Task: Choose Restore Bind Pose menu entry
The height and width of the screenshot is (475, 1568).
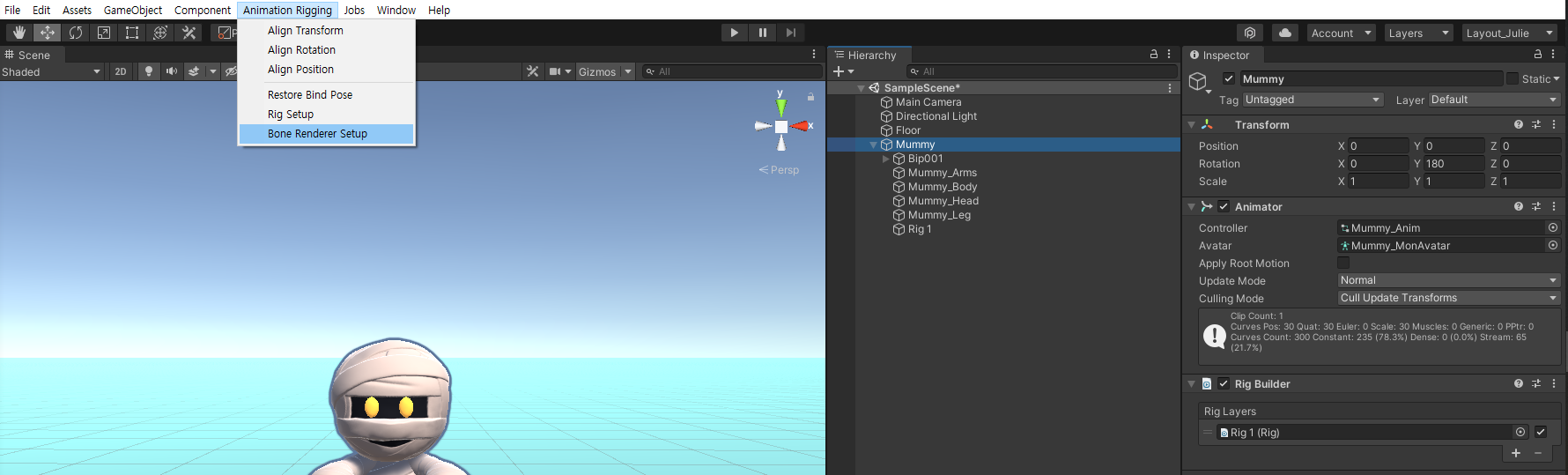Action: point(327,94)
